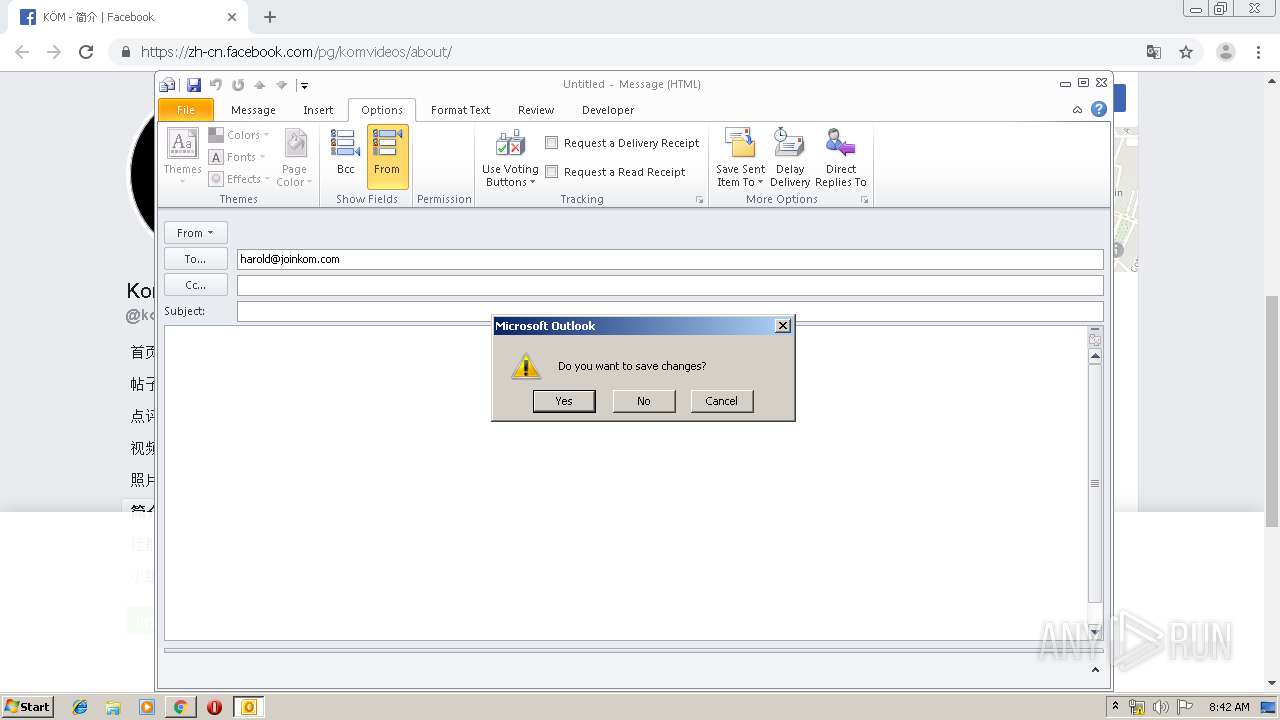
Task: Open the Developer ribbon tab
Action: [608, 110]
